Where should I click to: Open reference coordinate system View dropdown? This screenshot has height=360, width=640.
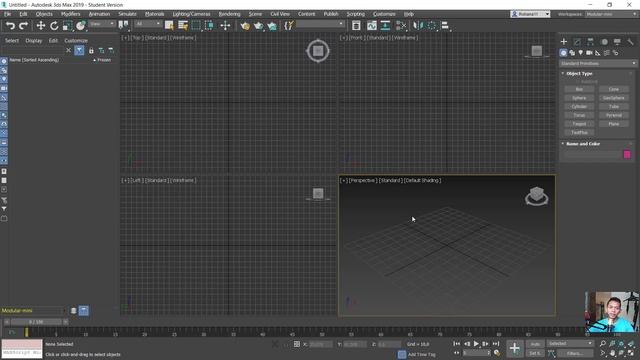pyautogui.click(x=102, y=24)
